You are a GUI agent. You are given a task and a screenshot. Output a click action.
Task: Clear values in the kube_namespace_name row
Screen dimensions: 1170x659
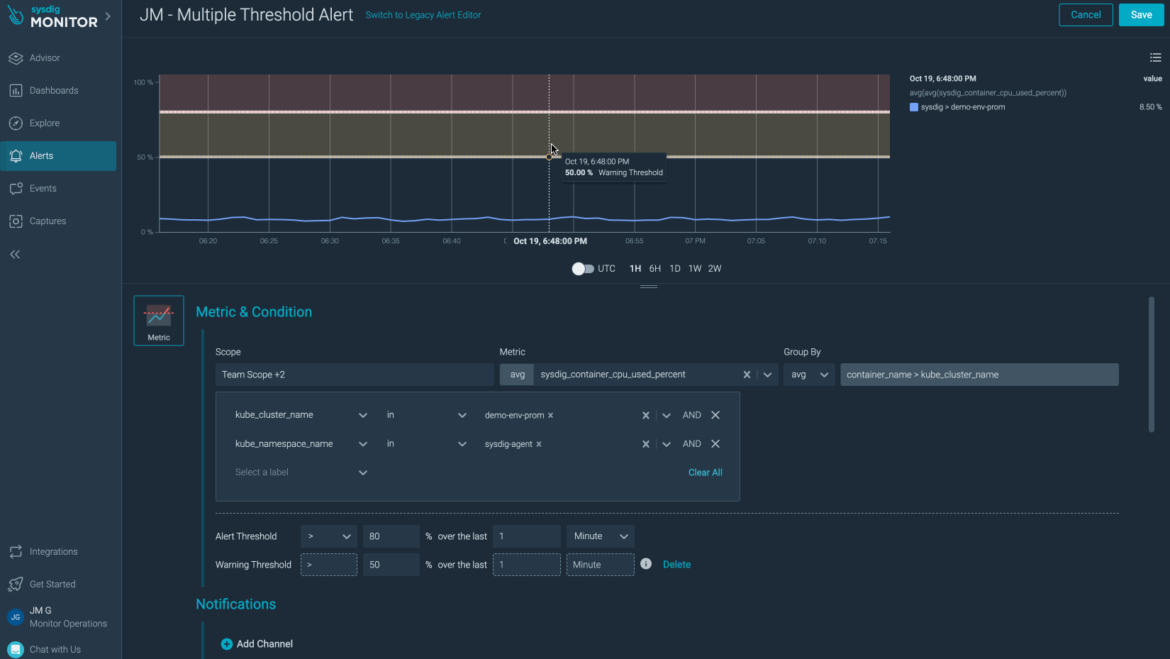point(645,444)
